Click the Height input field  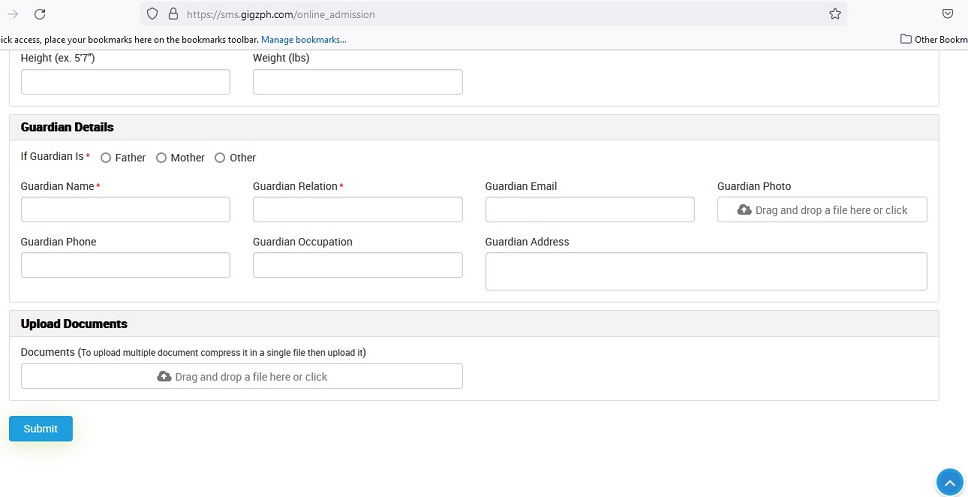125,81
